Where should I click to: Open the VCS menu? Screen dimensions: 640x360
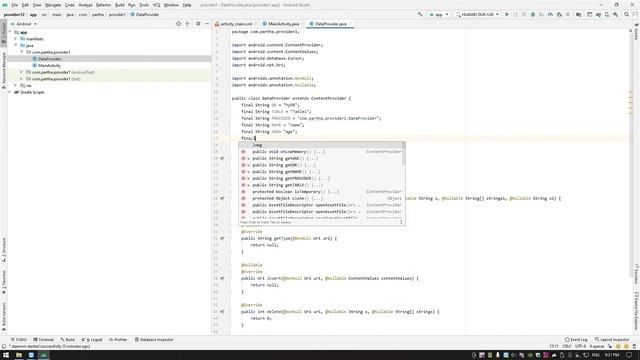coord(156,5)
